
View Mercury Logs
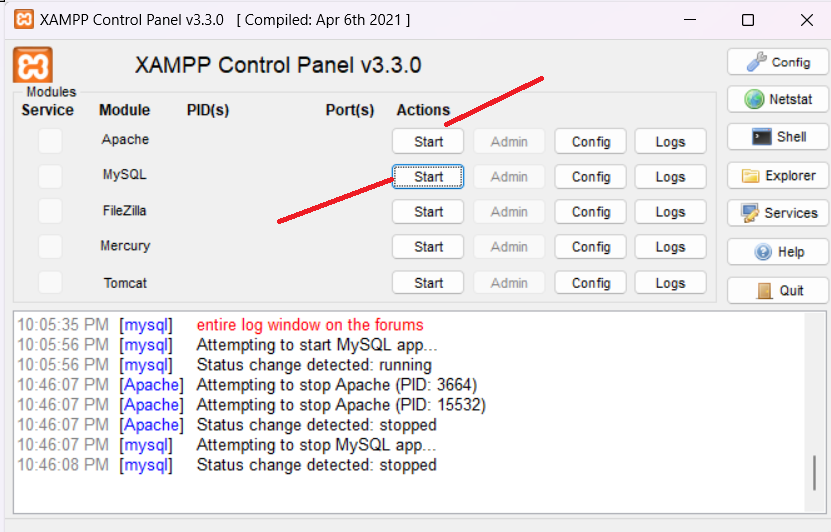(670, 247)
